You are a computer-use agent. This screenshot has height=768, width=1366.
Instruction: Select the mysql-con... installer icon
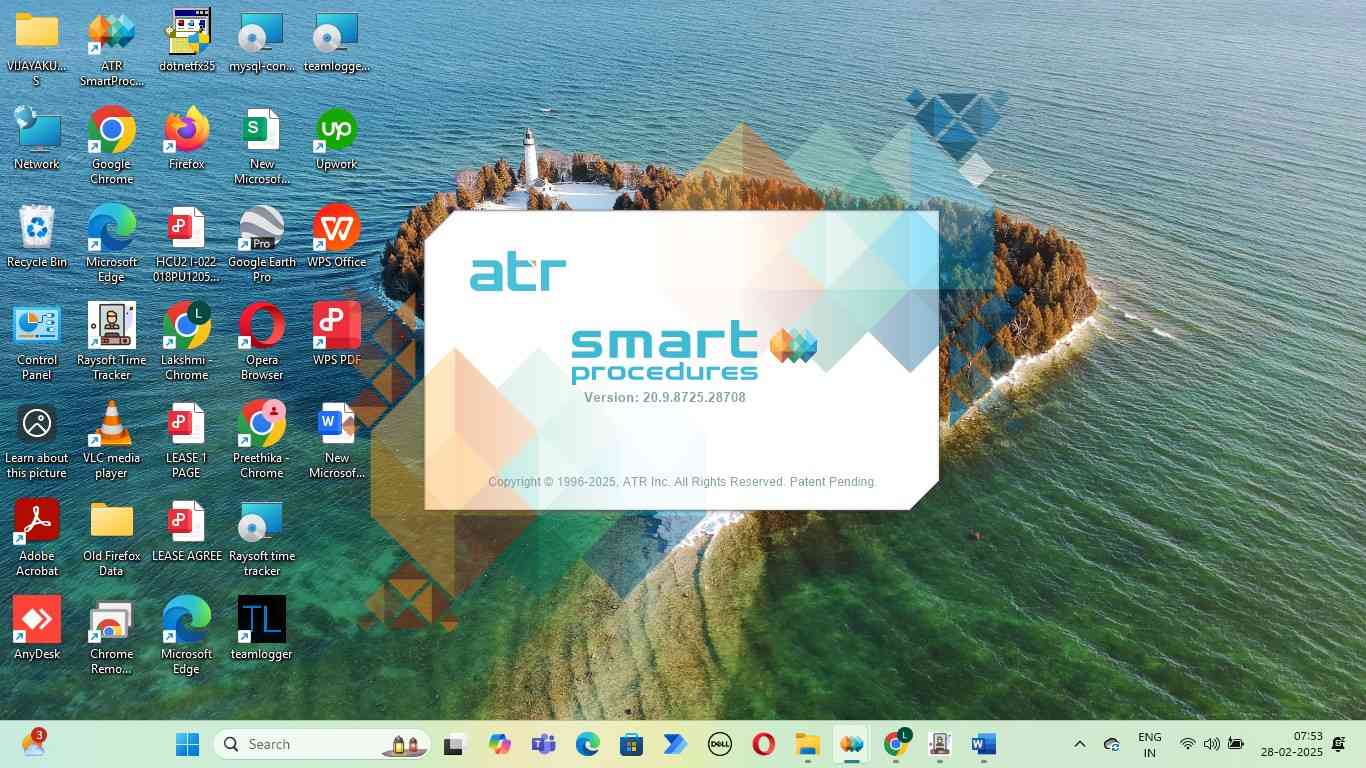[x=262, y=41]
